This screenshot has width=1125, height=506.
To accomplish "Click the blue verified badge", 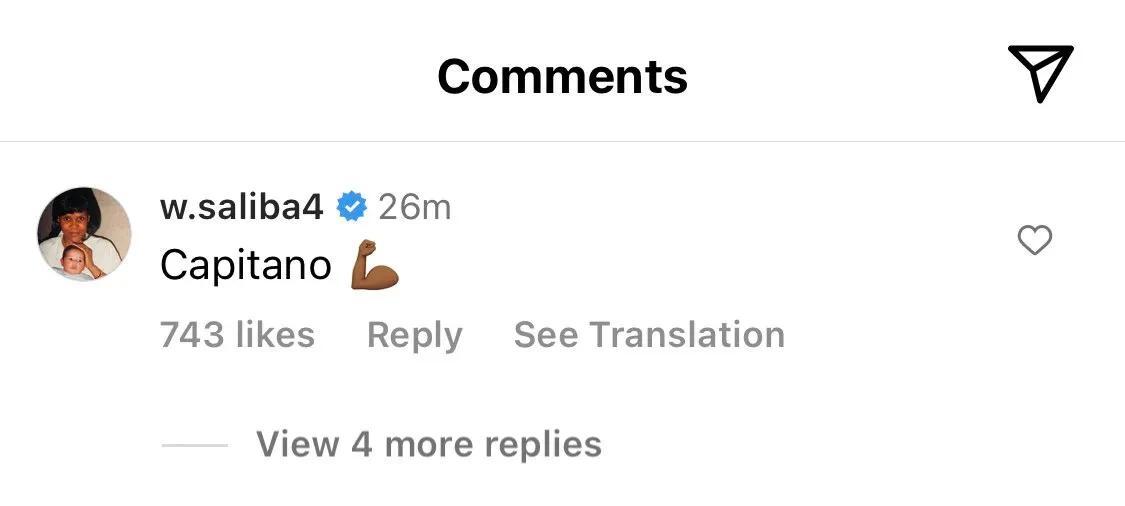I will pos(352,207).
